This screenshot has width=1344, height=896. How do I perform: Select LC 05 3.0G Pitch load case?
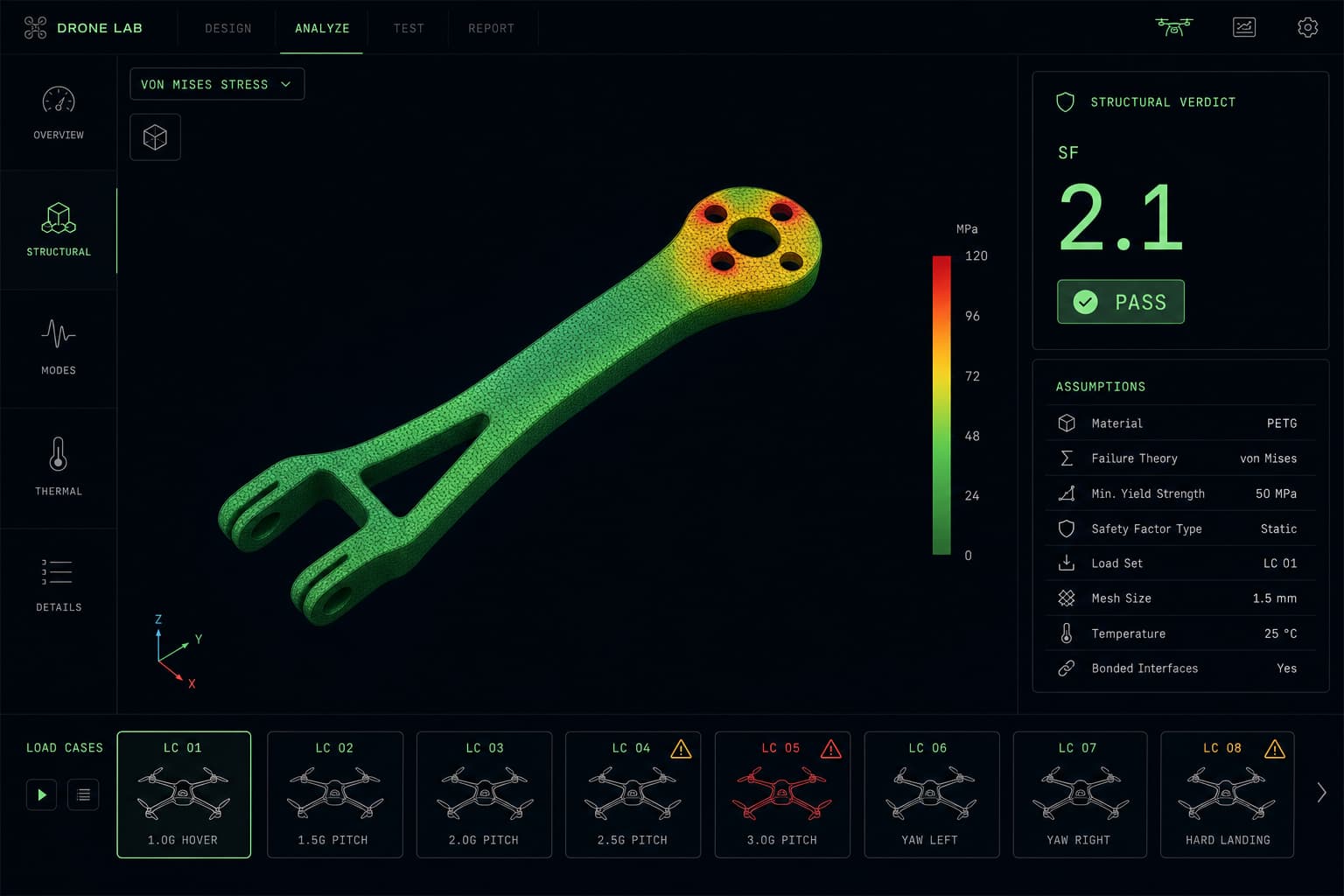coord(782,794)
